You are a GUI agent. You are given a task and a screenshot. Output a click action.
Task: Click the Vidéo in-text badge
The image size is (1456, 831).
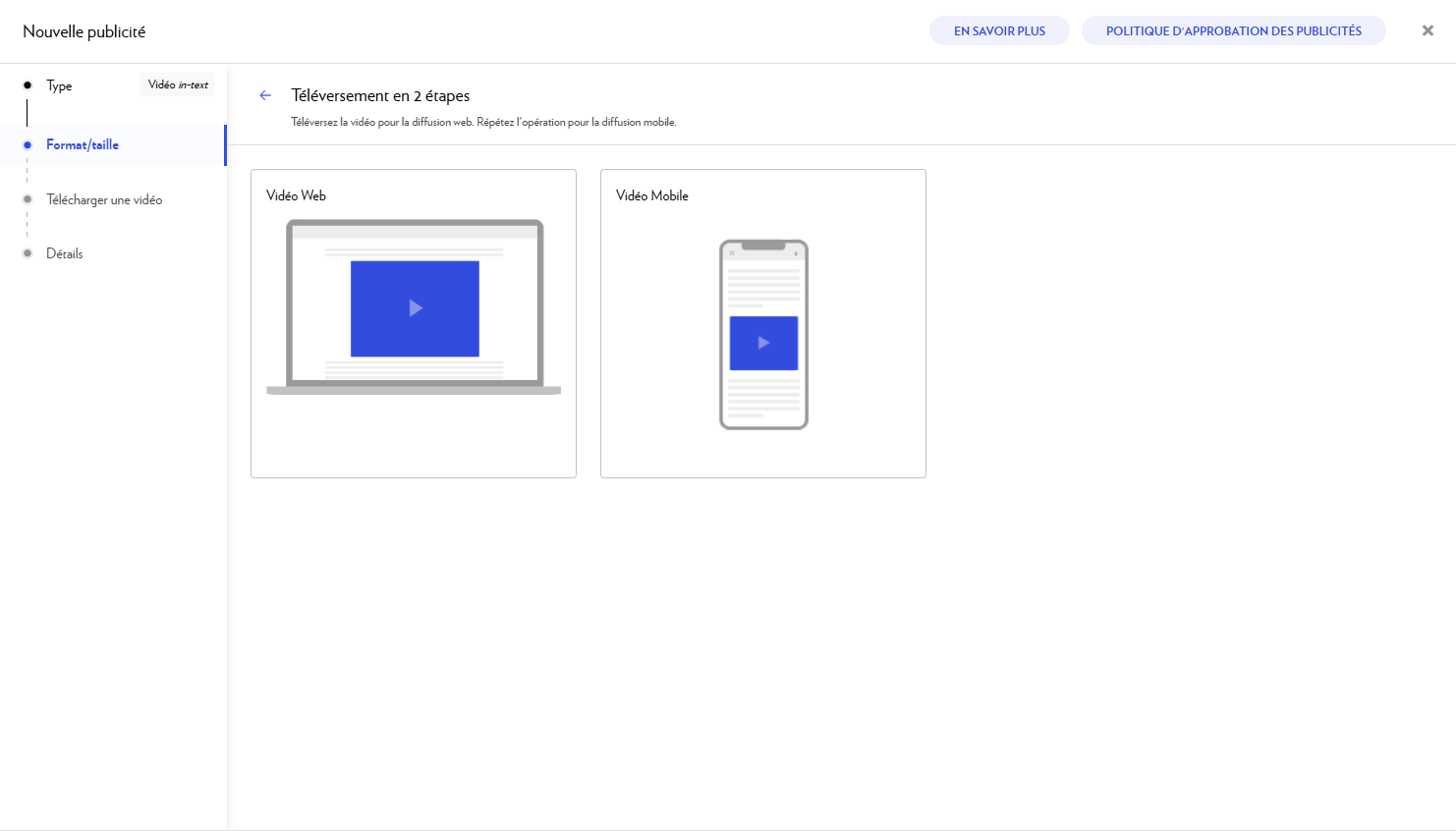pos(178,85)
